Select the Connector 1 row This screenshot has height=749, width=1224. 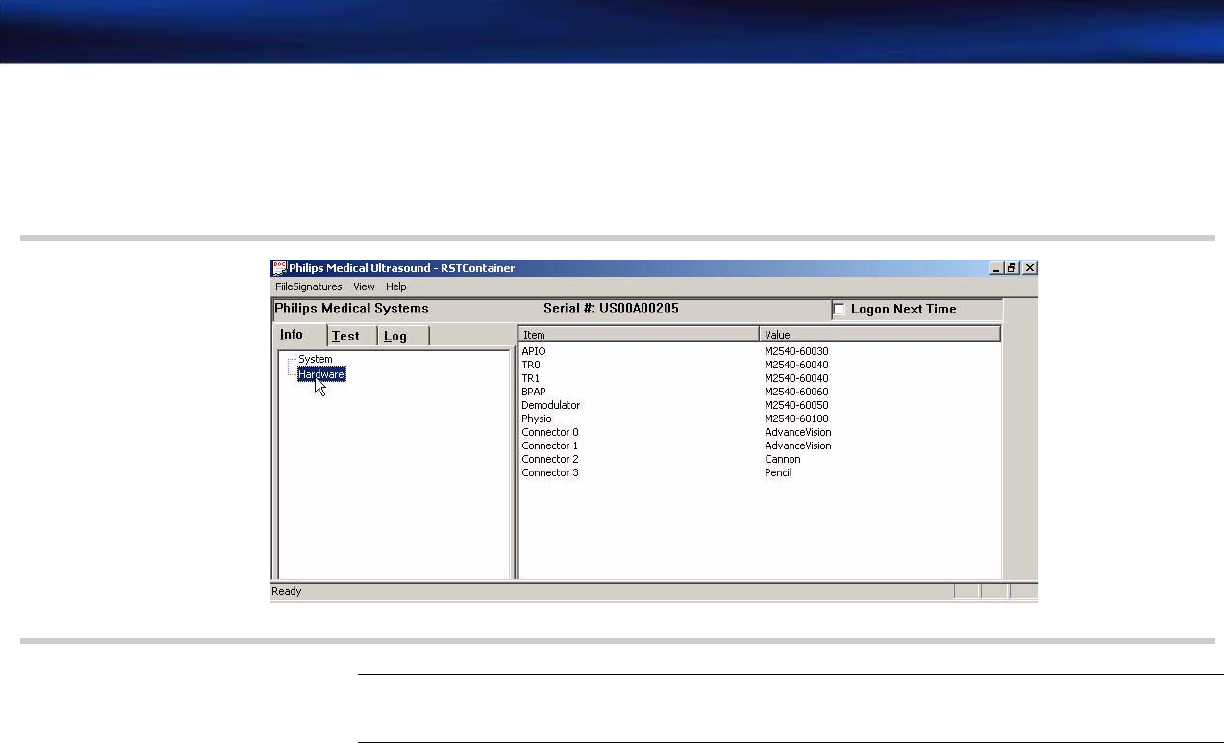coord(760,446)
